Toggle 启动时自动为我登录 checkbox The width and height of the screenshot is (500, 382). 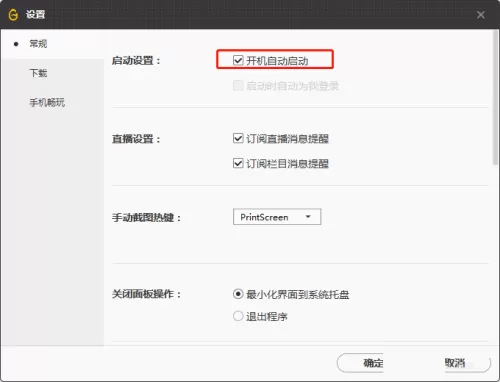click(x=238, y=85)
